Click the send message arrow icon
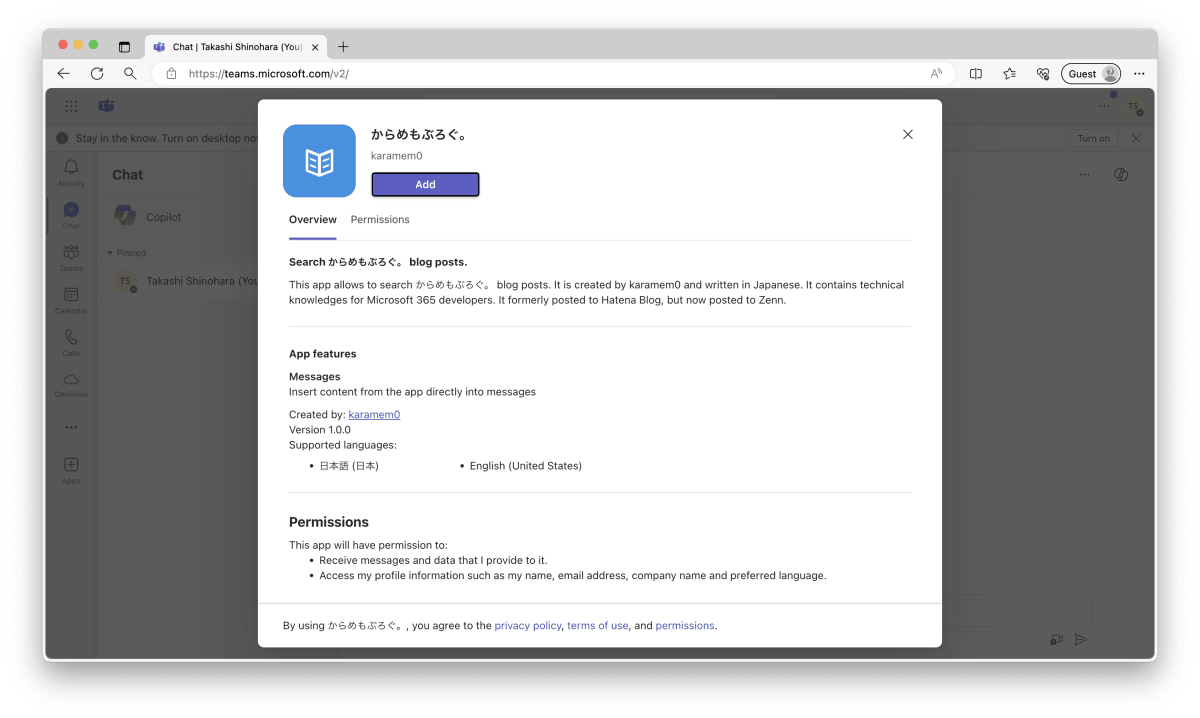 point(1080,639)
